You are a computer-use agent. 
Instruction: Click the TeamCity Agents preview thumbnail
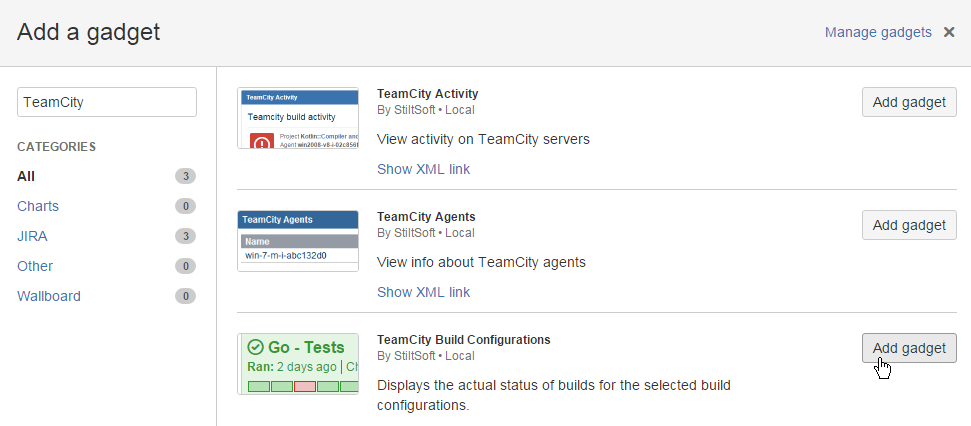[298, 241]
